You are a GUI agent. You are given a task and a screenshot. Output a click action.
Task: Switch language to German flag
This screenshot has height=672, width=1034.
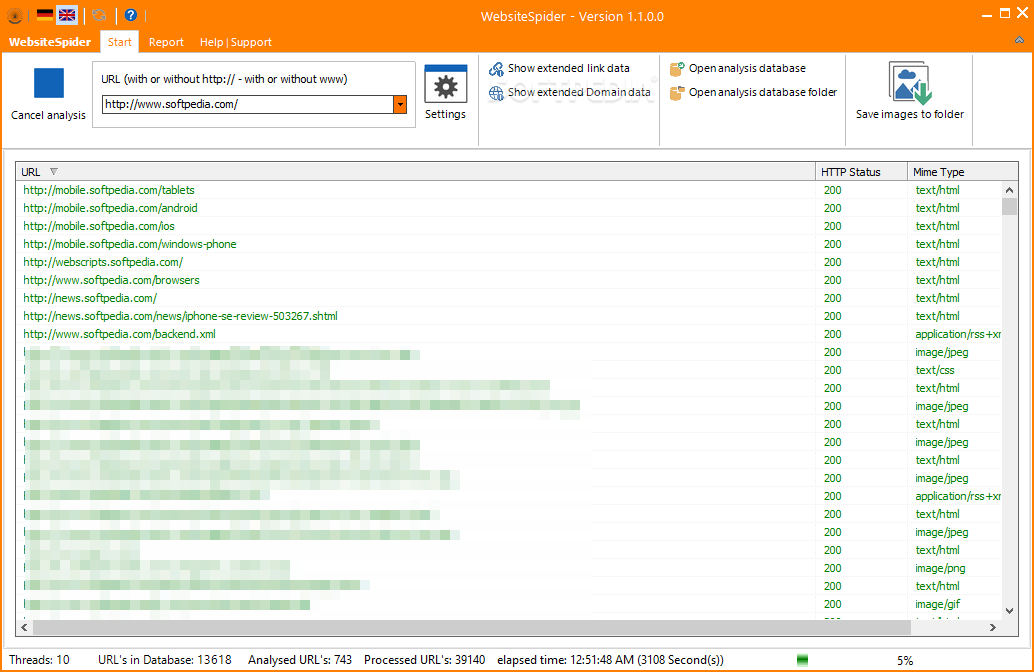[x=45, y=15]
